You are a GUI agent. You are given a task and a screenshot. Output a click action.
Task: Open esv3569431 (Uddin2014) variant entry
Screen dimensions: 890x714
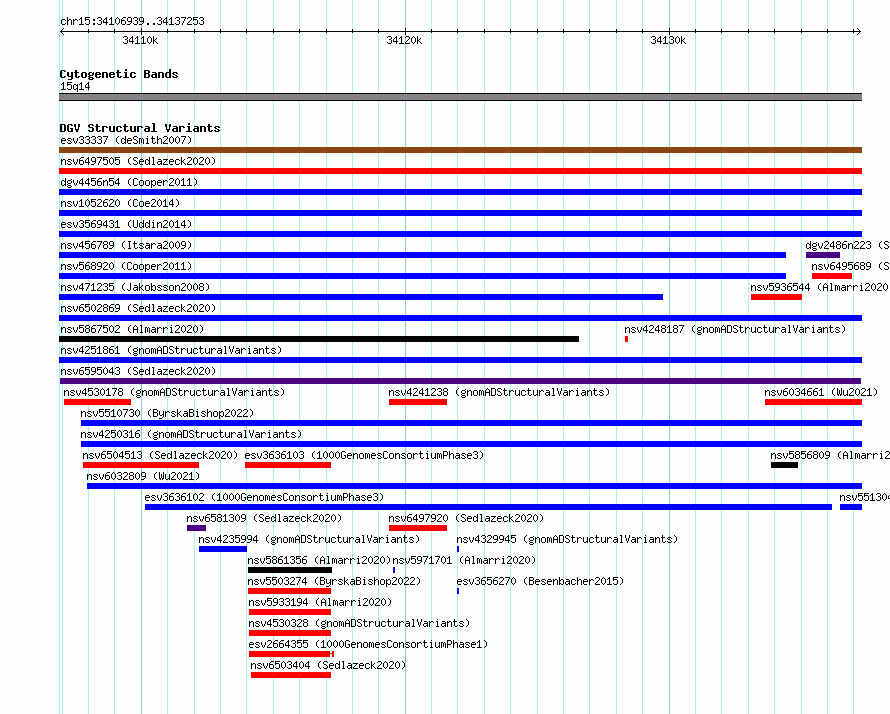[x=126, y=224]
